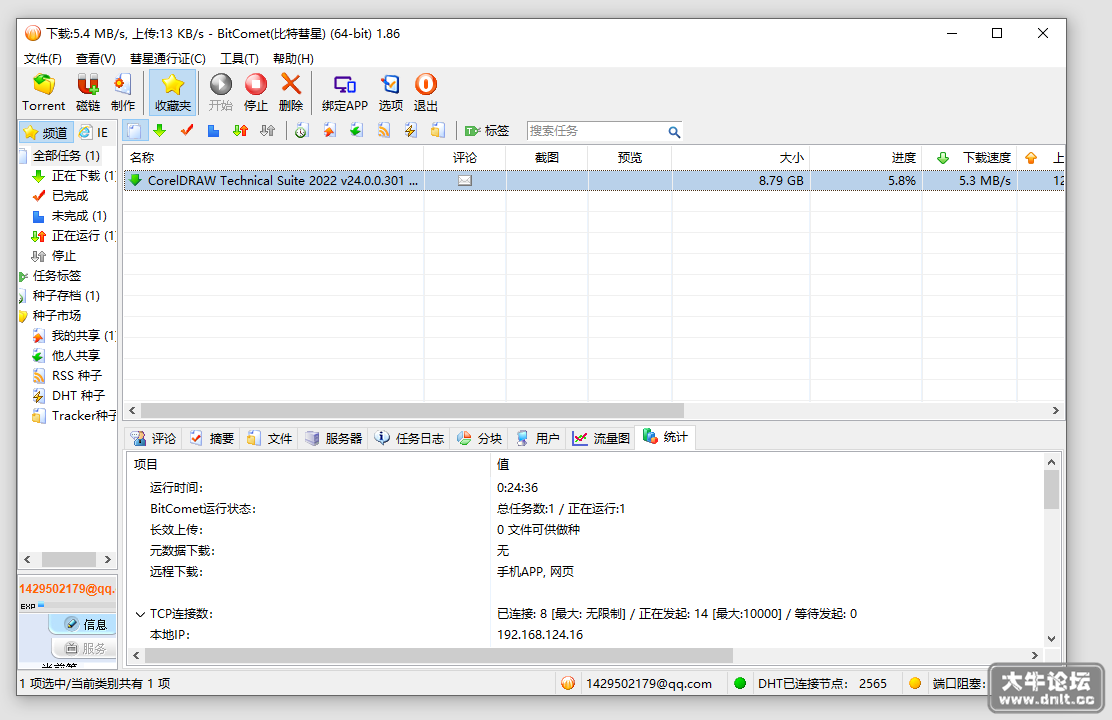
Task: Open the 选项 options dialog
Action: click(390, 92)
